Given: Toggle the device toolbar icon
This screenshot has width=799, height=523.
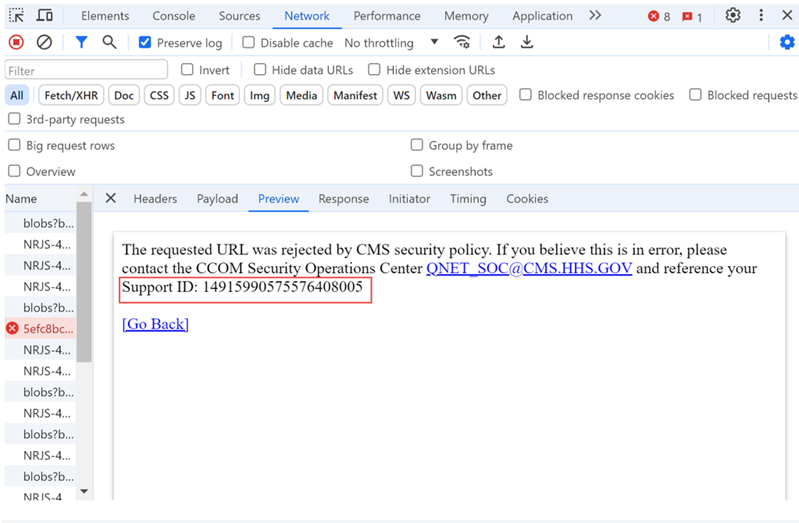Looking at the screenshot, I should pyautogui.click(x=45, y=16).
